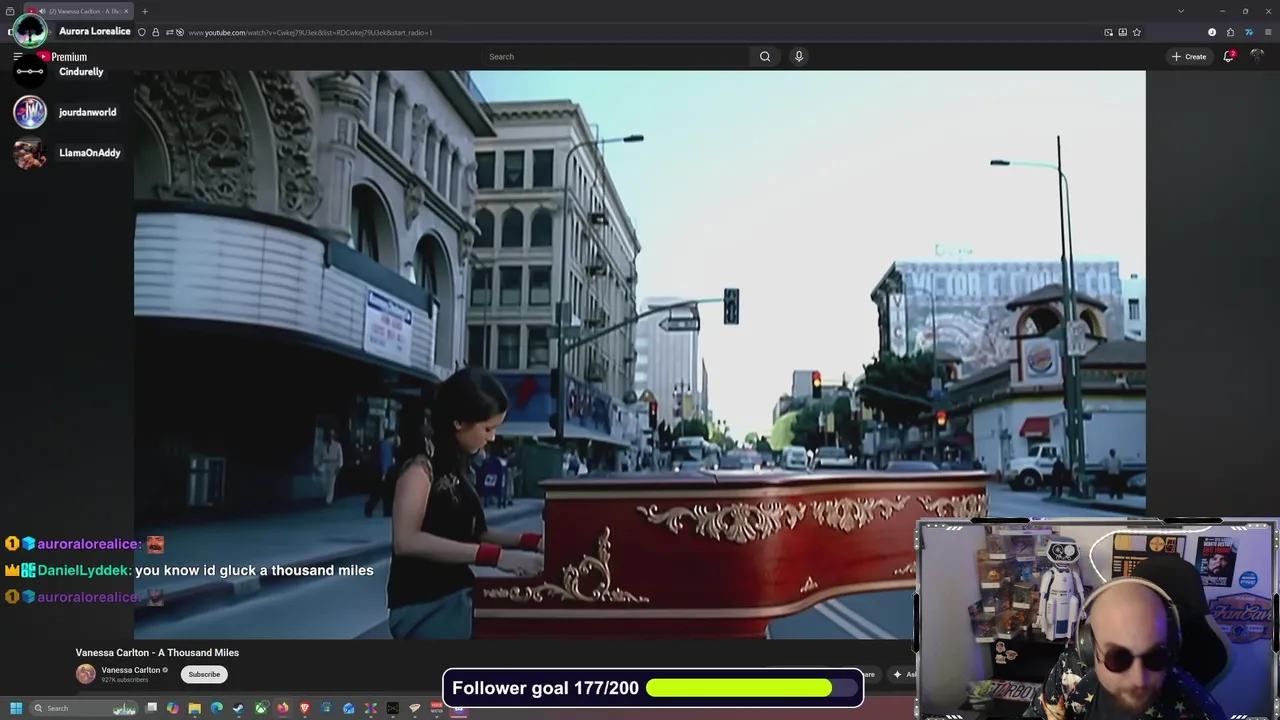The height and width of the screenshot is (720, 1280).
Task: Open the browser extensions puzzle icon
Action: (1230, 32)
